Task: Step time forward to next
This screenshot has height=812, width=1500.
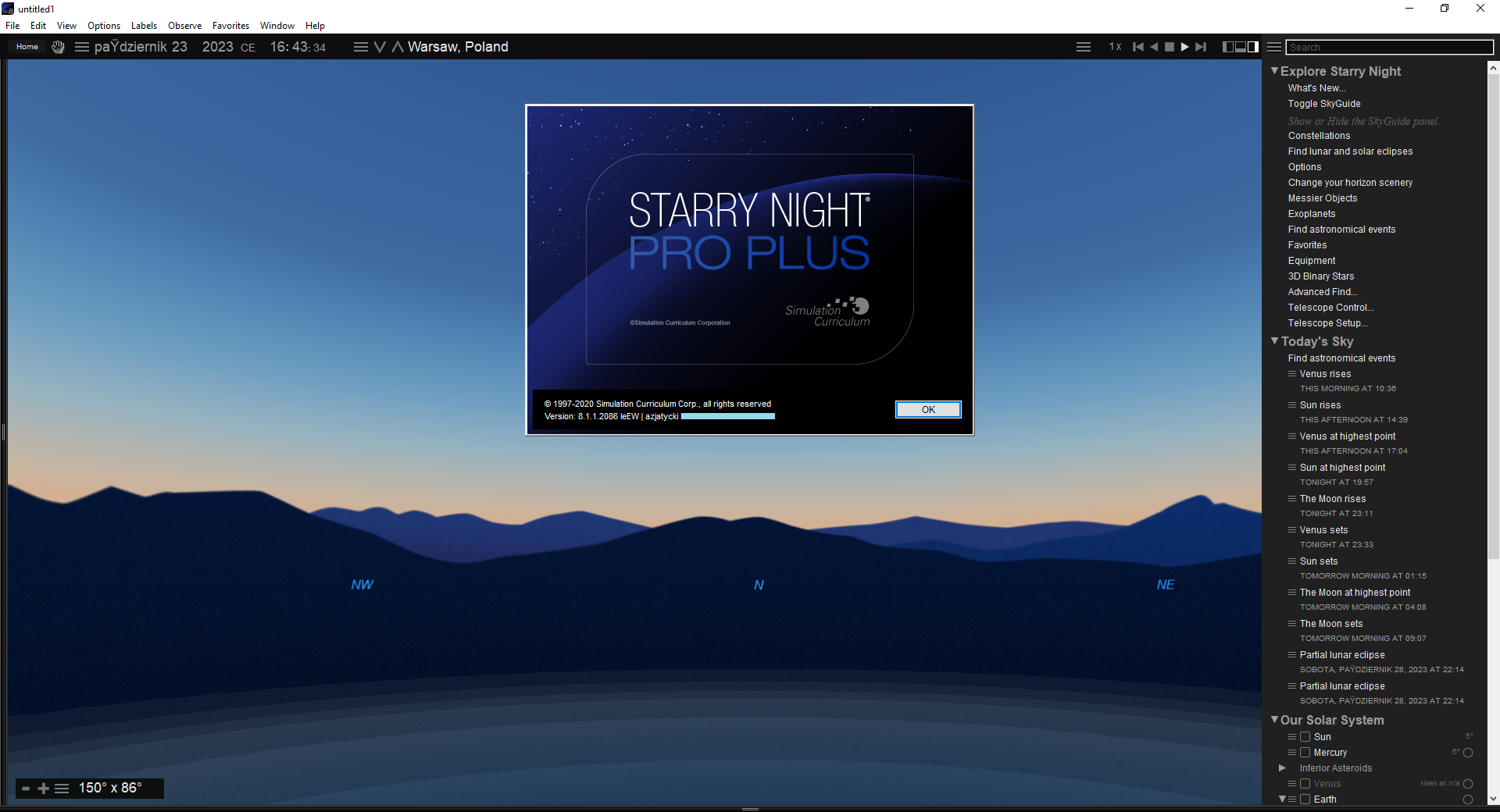Action: tap(1201, 47)
